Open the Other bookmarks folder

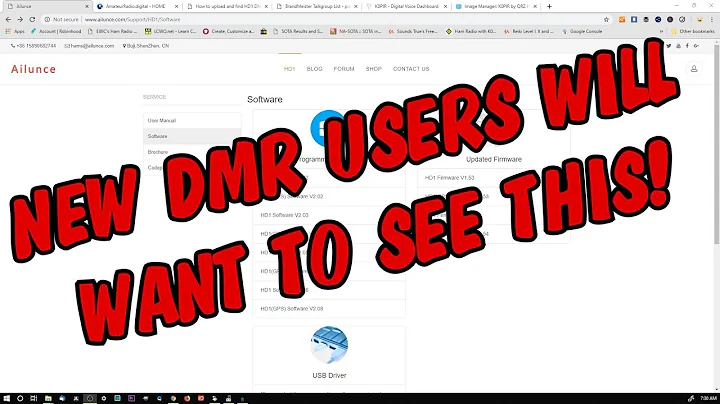(x=693, y=31)
